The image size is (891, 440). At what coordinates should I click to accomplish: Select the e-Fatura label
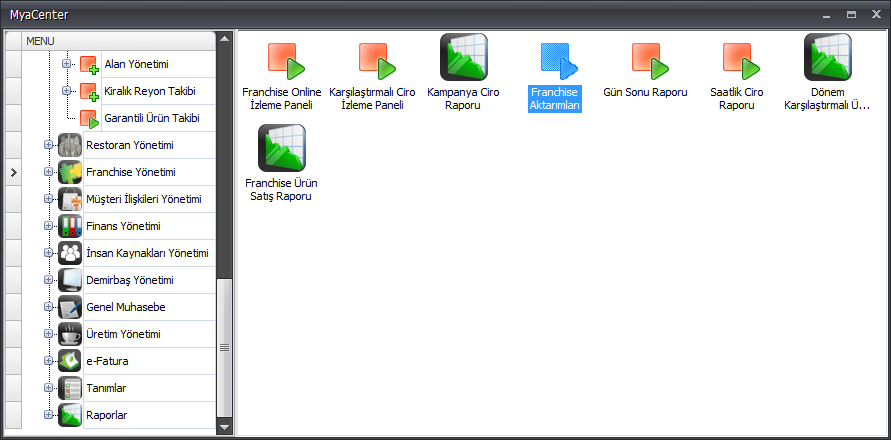107,362
